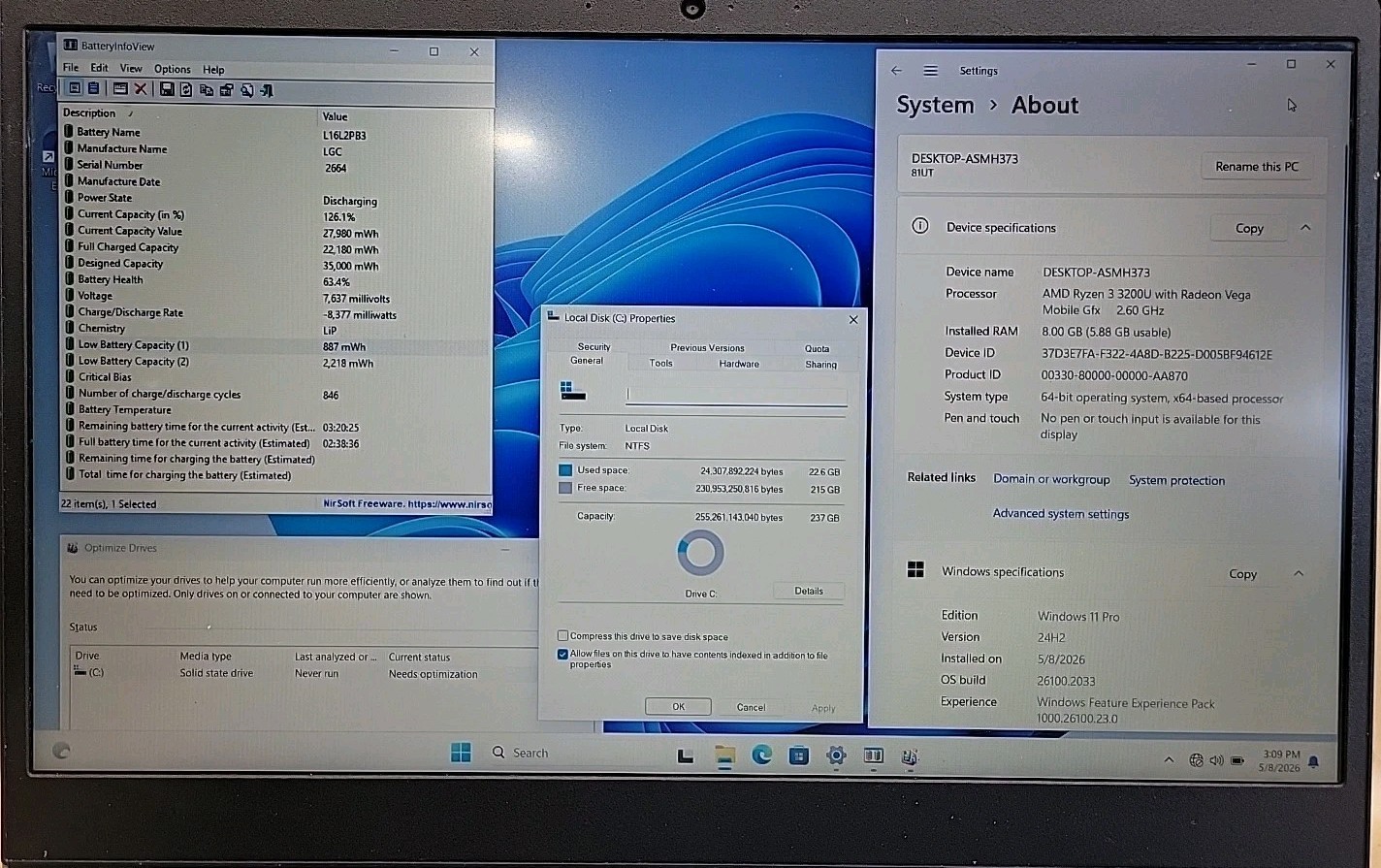Open the File menu in BatteryInfoView
Screen dimensions: 1381x868
click(x=71, y=68)
